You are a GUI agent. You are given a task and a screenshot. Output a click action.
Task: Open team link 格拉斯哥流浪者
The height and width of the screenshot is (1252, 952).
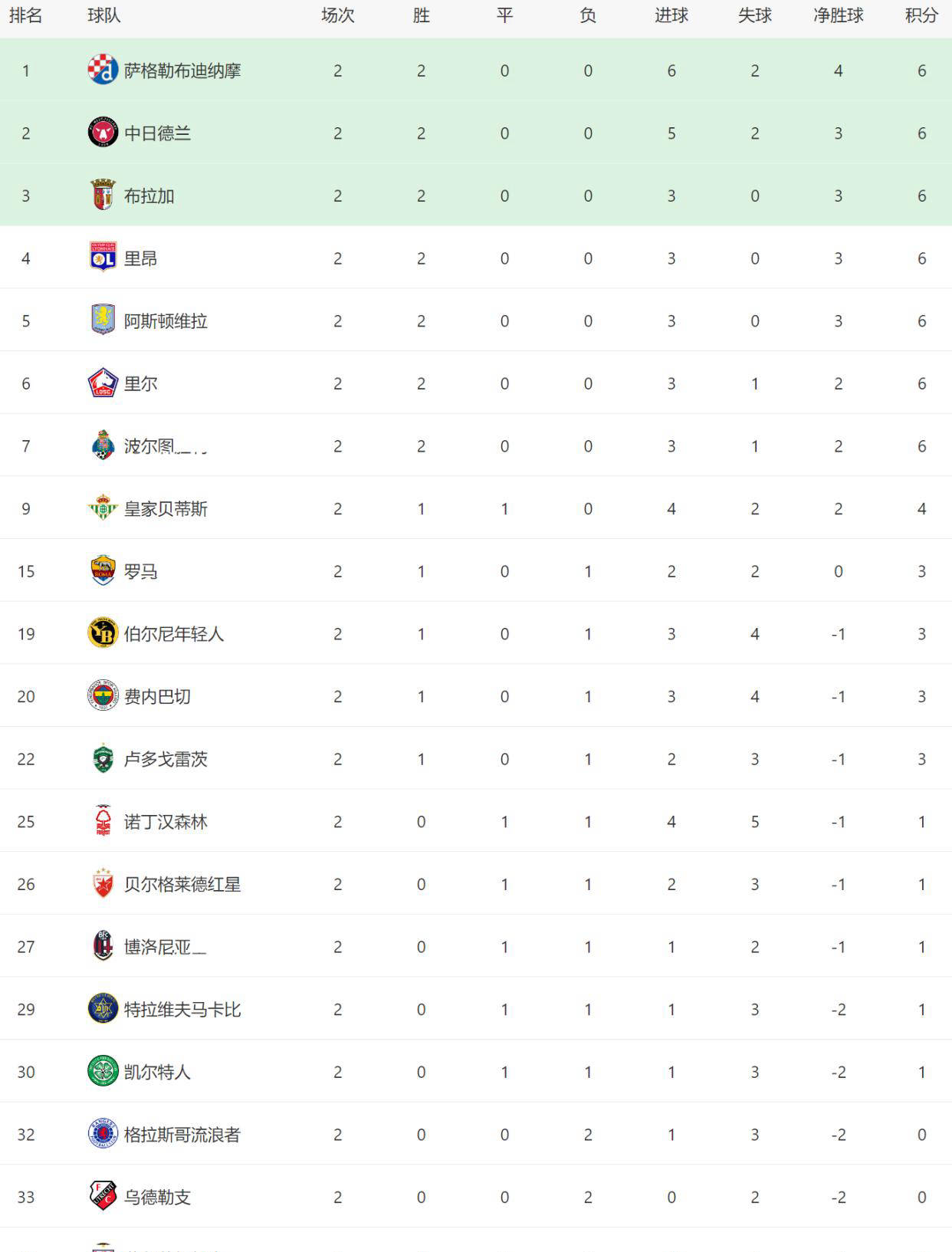pyautogui.click(x=182, y=1135)
